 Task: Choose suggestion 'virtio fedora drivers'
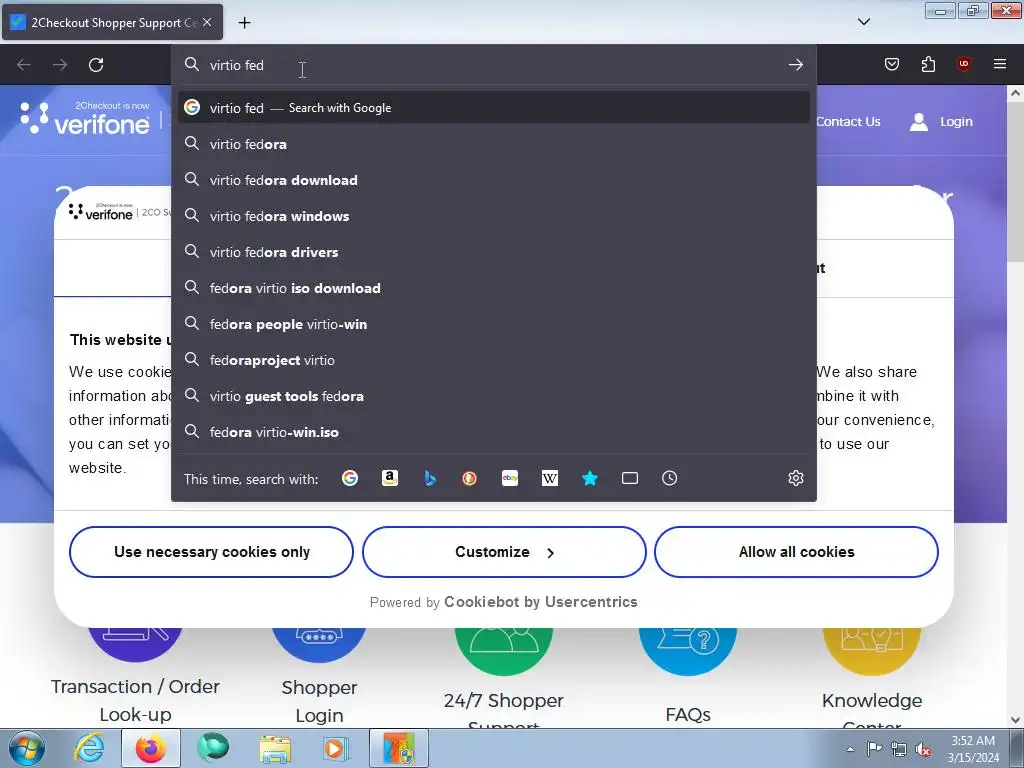pos(494,251)
